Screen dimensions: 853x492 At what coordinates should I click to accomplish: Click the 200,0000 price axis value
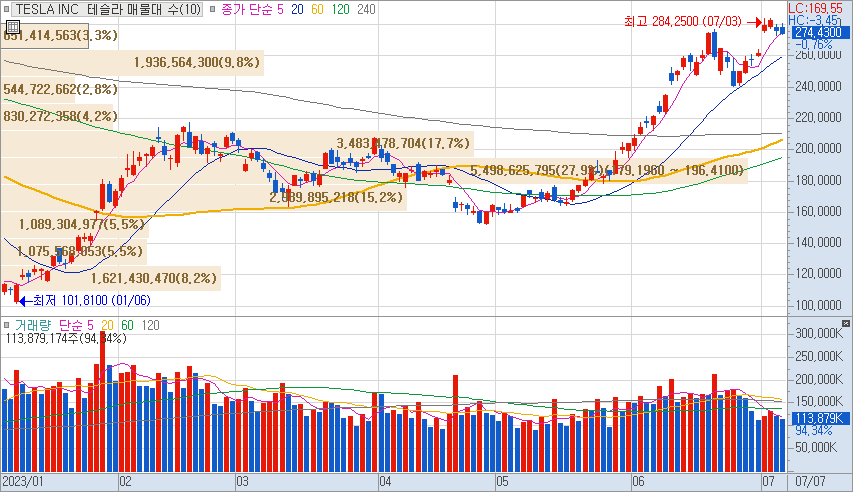(x=818, y=148)
